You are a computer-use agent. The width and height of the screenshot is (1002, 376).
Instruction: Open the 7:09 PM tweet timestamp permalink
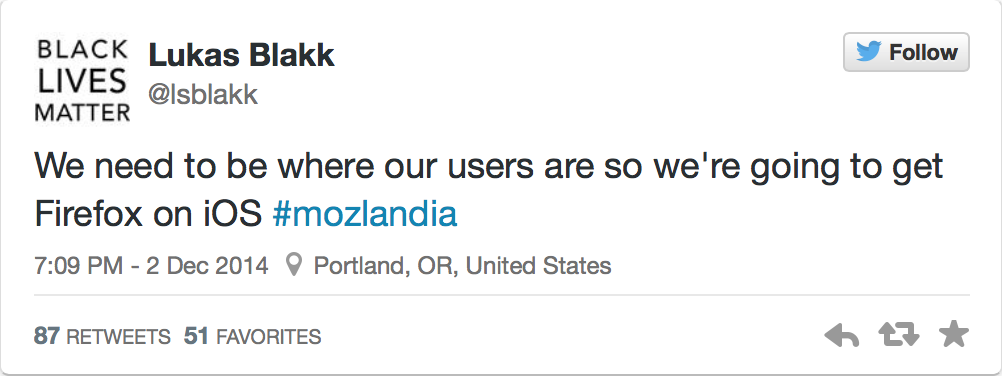click(151, 265)
